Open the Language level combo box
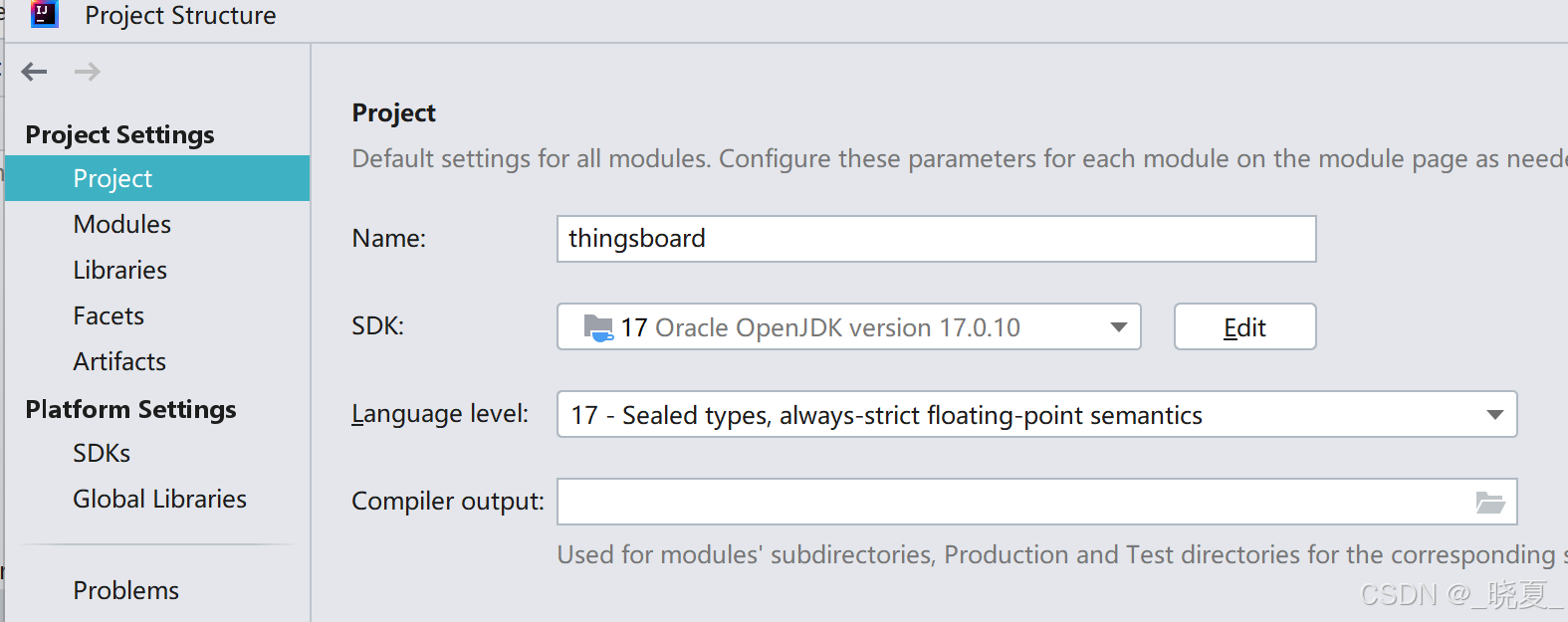Image resolution: width=1568 pixels, height=622 pixels. point(1036,415)
